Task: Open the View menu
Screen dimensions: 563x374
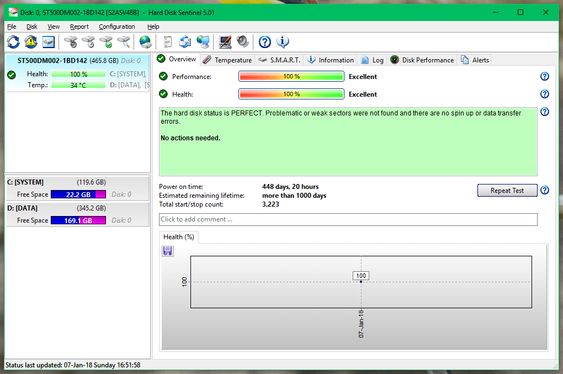Action: (53, 27)
